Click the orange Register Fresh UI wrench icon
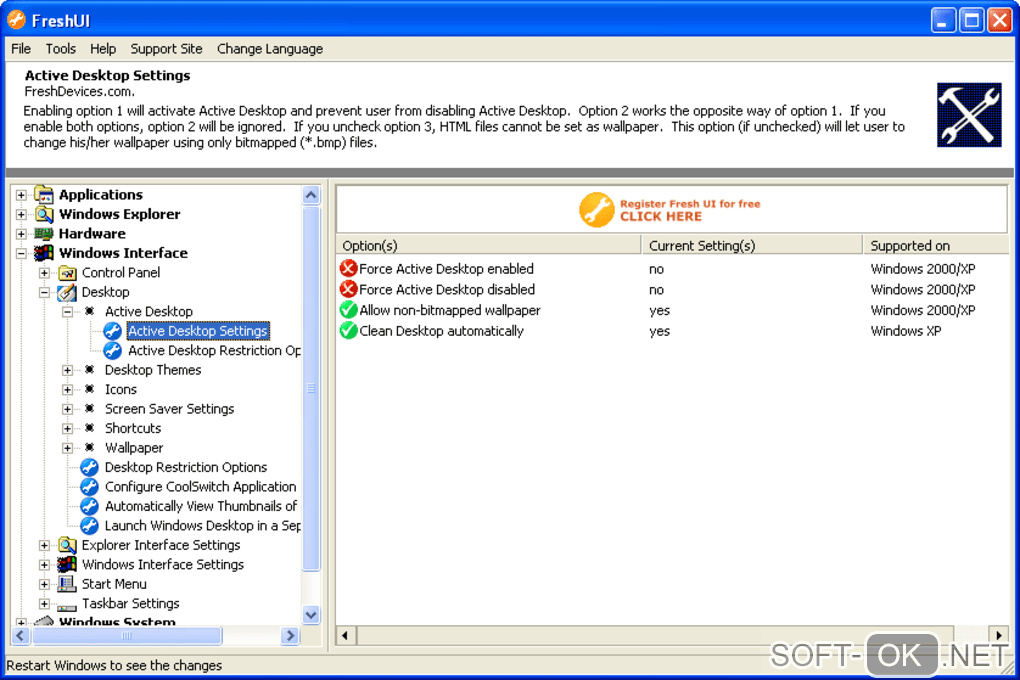Viewport: 1020px width, 680px height. pyautogui.click(x=596, y=210)
